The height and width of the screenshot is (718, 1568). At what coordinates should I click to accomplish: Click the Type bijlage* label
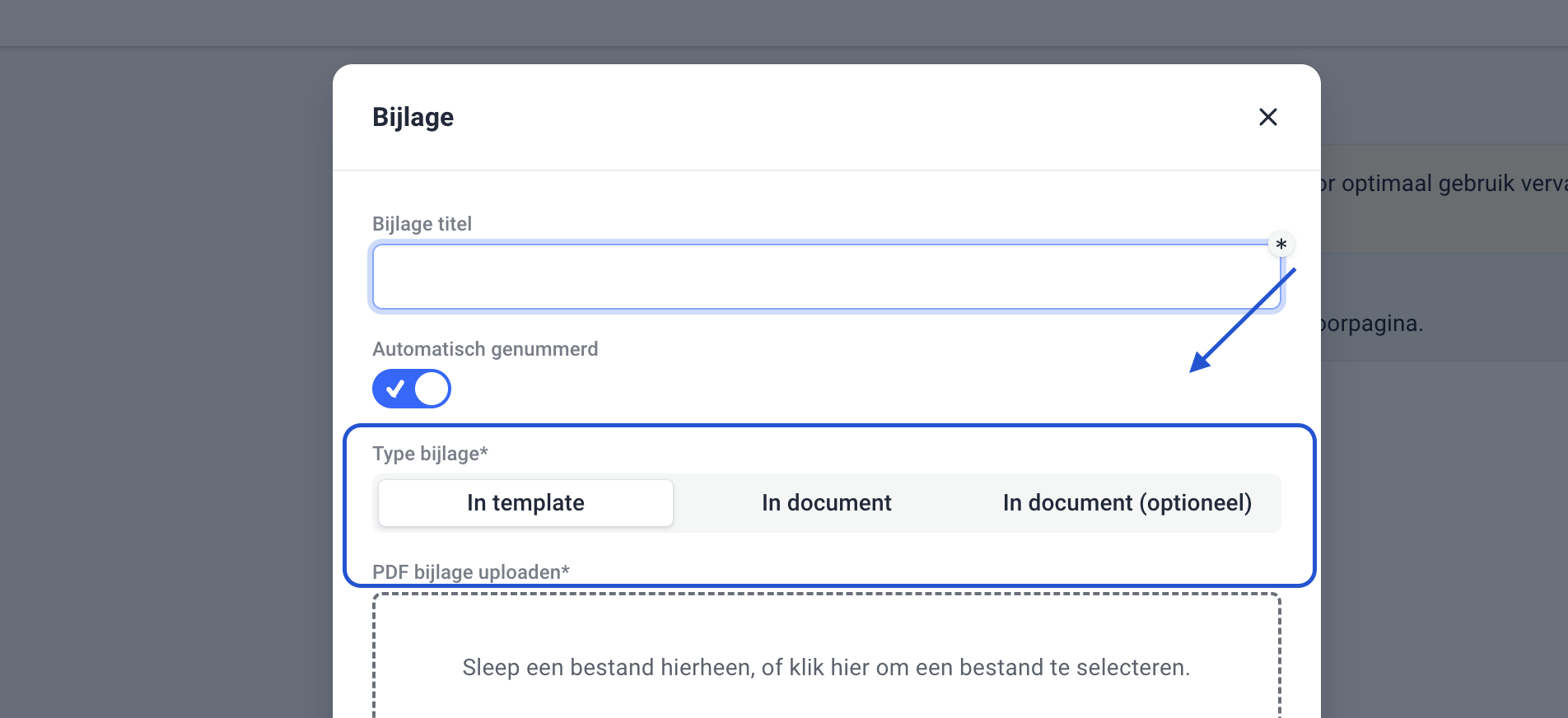click(x=430, y=454)
